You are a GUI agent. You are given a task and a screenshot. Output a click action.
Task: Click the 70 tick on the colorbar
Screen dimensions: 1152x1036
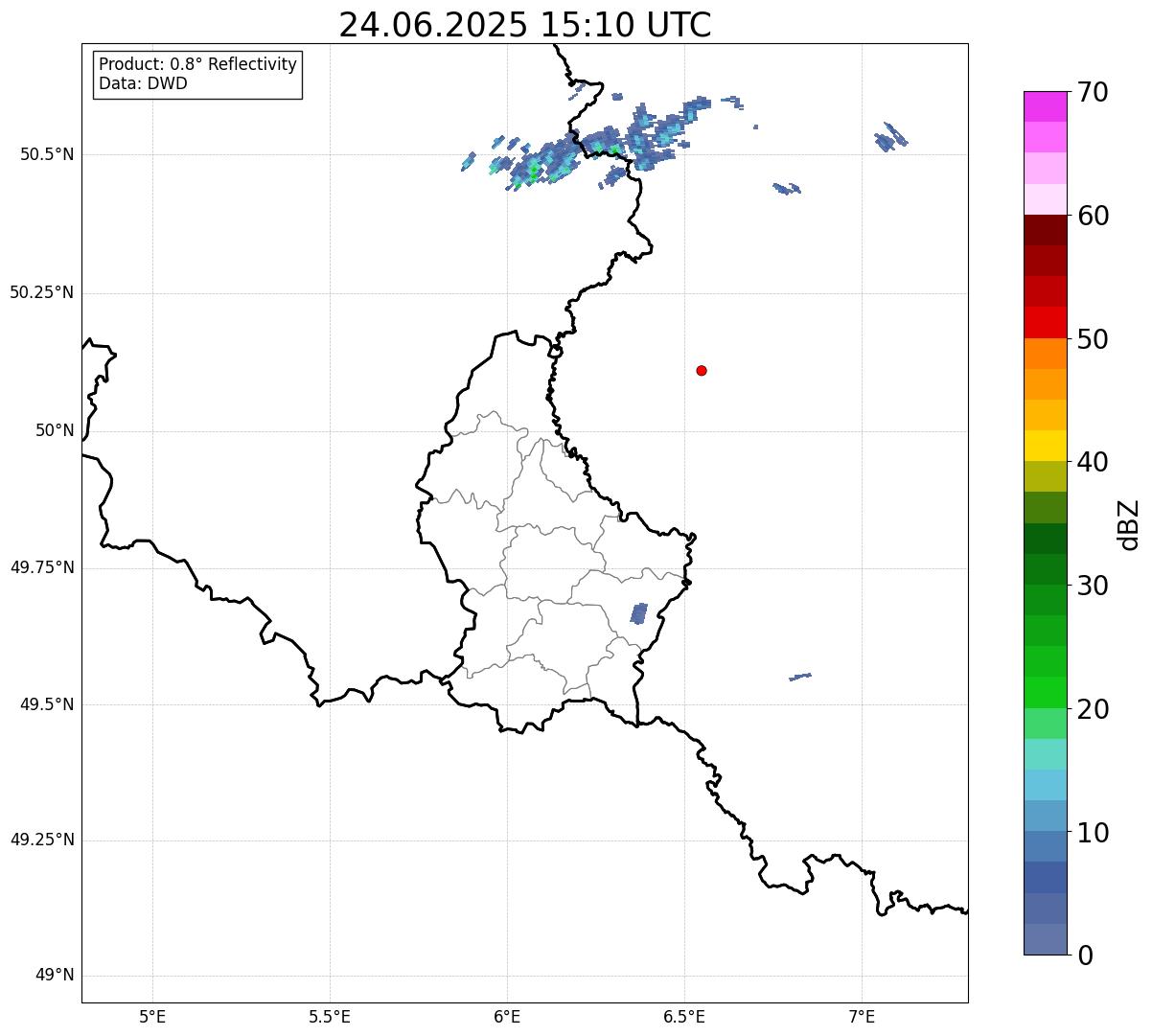click(x=1093, y=92)
